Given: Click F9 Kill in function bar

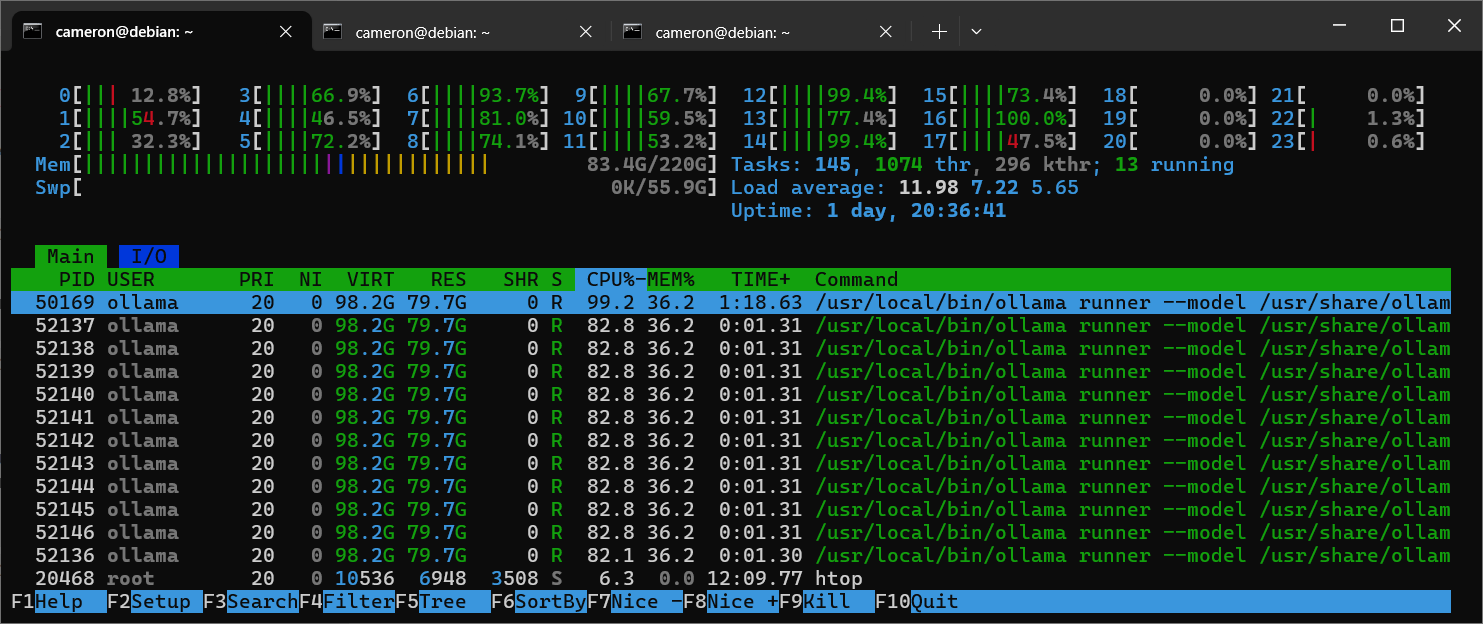Looking at the screenshot, I should [826, 602].
